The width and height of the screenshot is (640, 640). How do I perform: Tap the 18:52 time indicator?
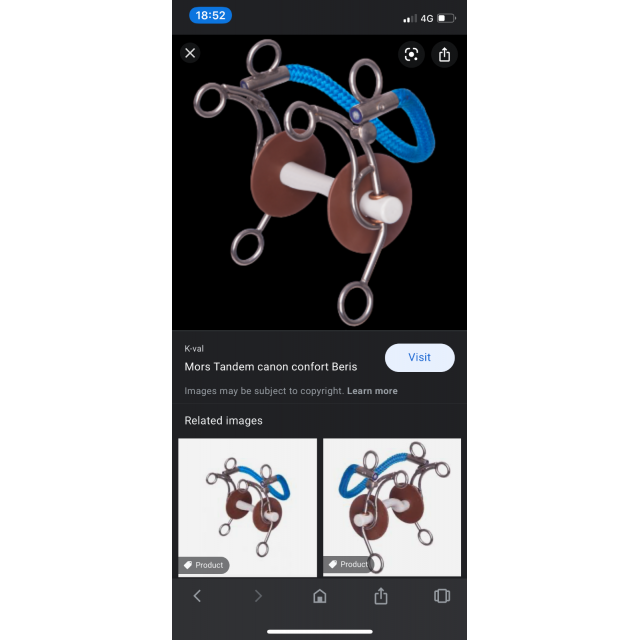[x=210, y=16]
